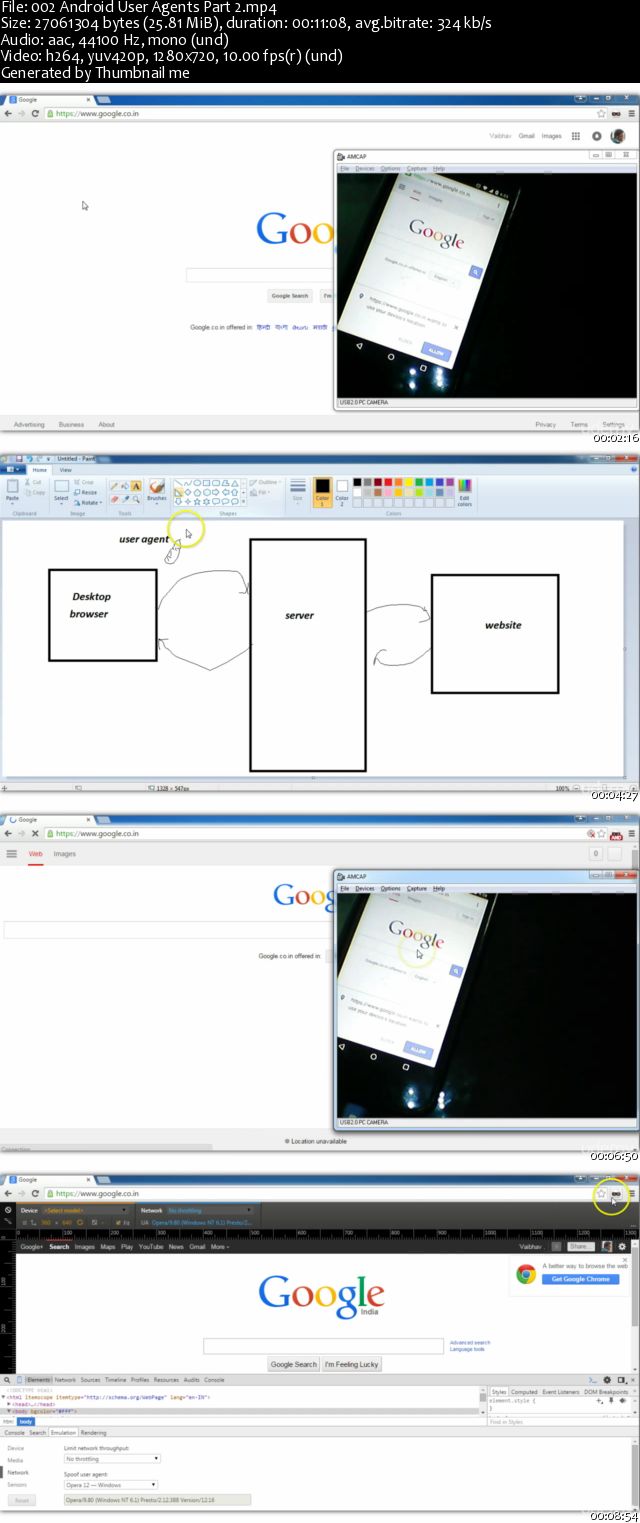Switch to DevTools Network tab
This screenshot has width=640, height=1523.
click(x=65, y=1380)
